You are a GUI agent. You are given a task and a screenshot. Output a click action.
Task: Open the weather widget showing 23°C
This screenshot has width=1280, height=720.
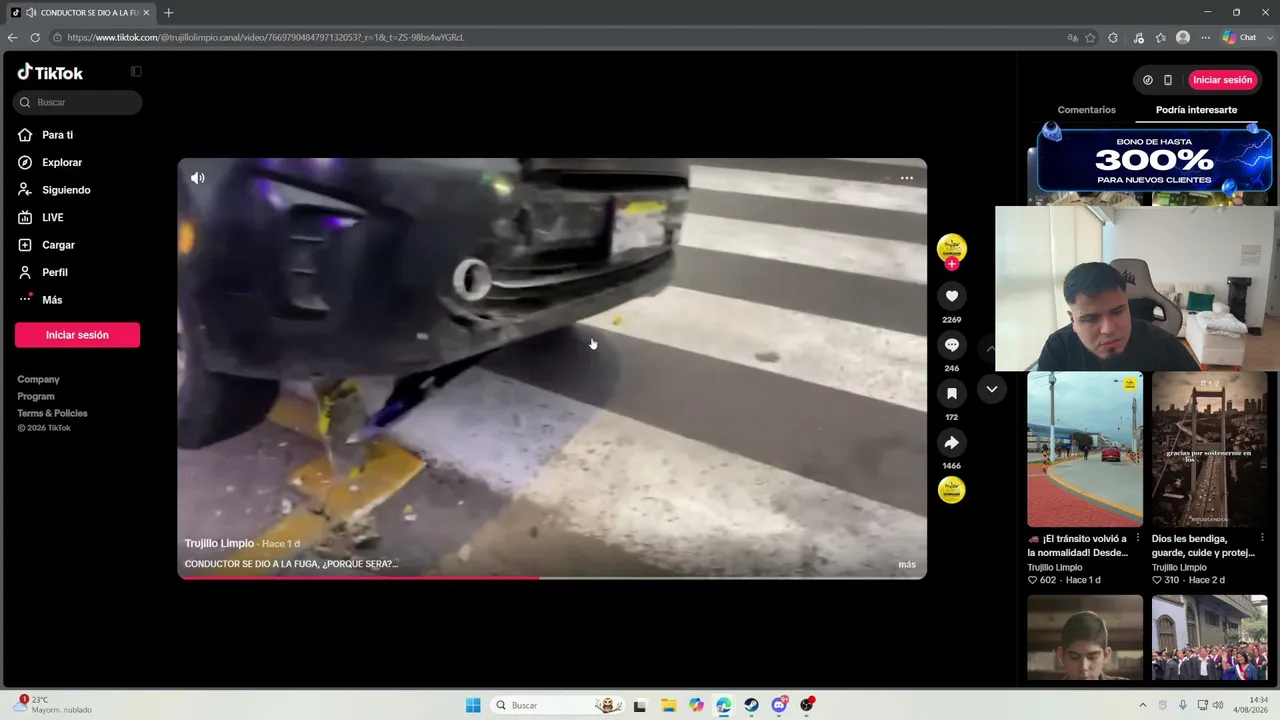click(x=52, y=705)
